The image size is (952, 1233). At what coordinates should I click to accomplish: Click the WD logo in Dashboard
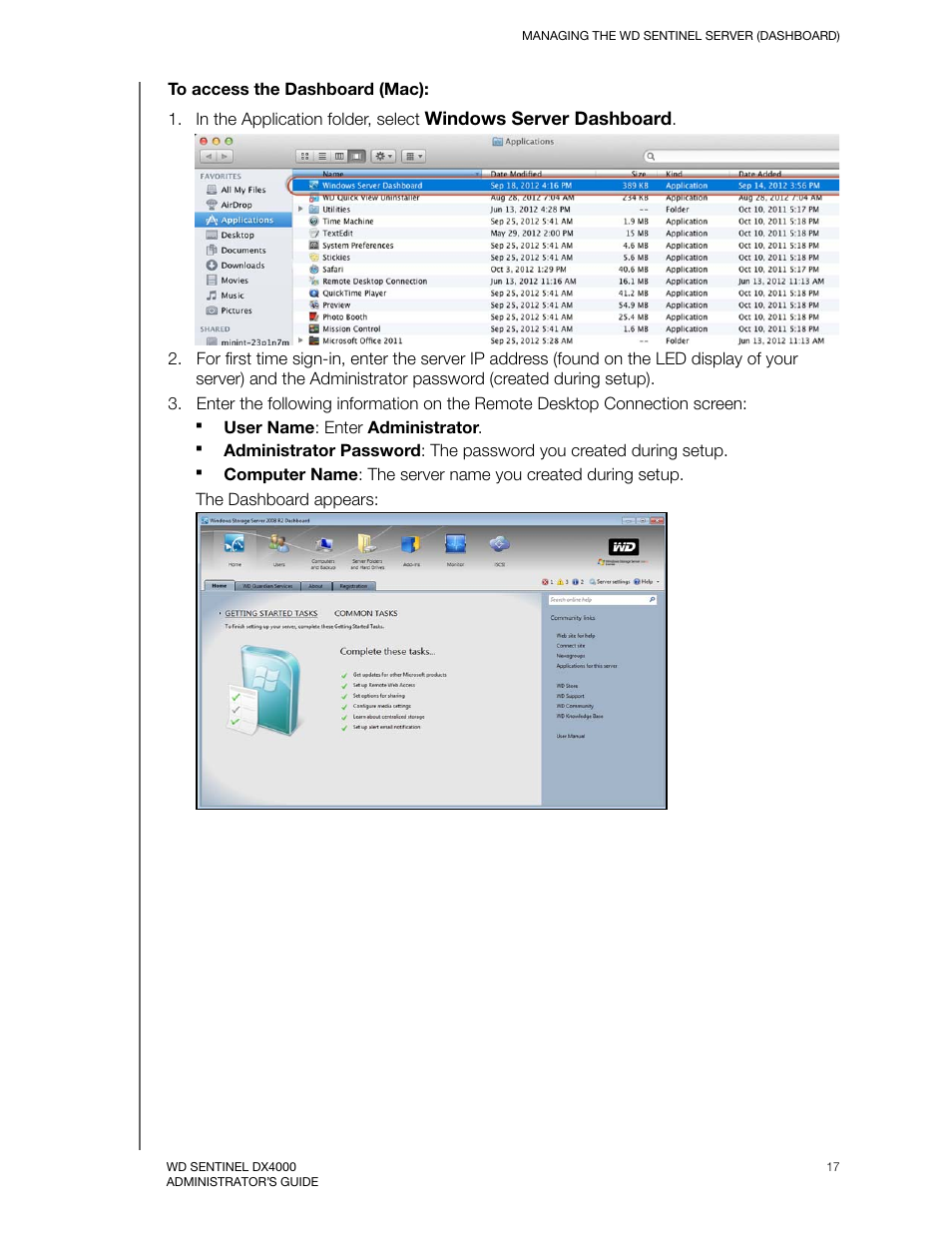point(624,547)
